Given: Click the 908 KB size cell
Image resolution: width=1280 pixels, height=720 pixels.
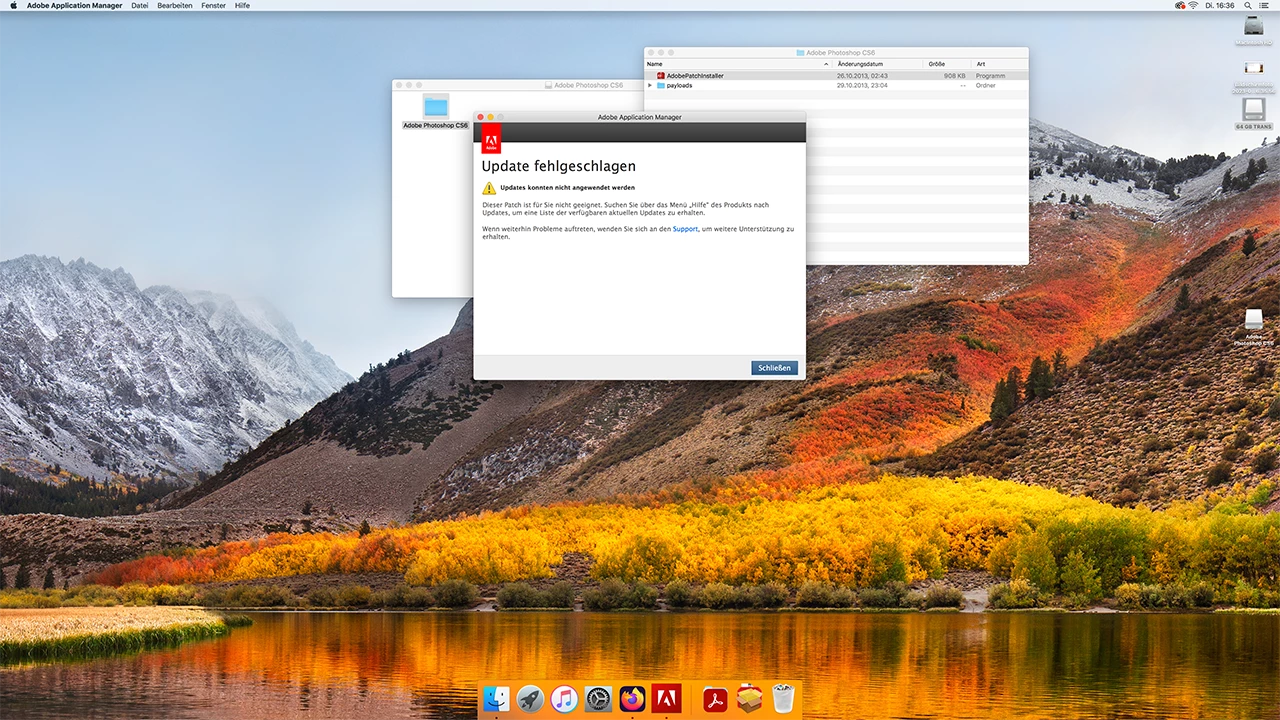Looking at the screenshot, I should [955, 76].
